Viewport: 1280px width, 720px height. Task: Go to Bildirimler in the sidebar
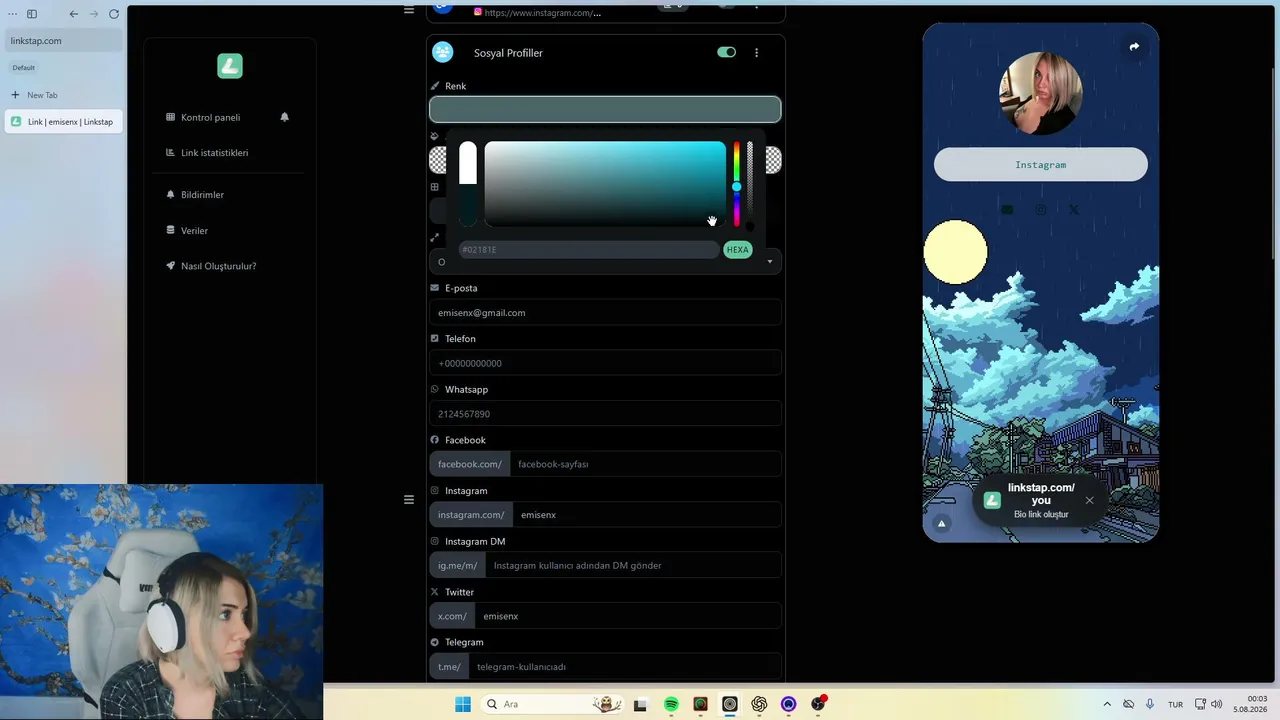(203, 195)
